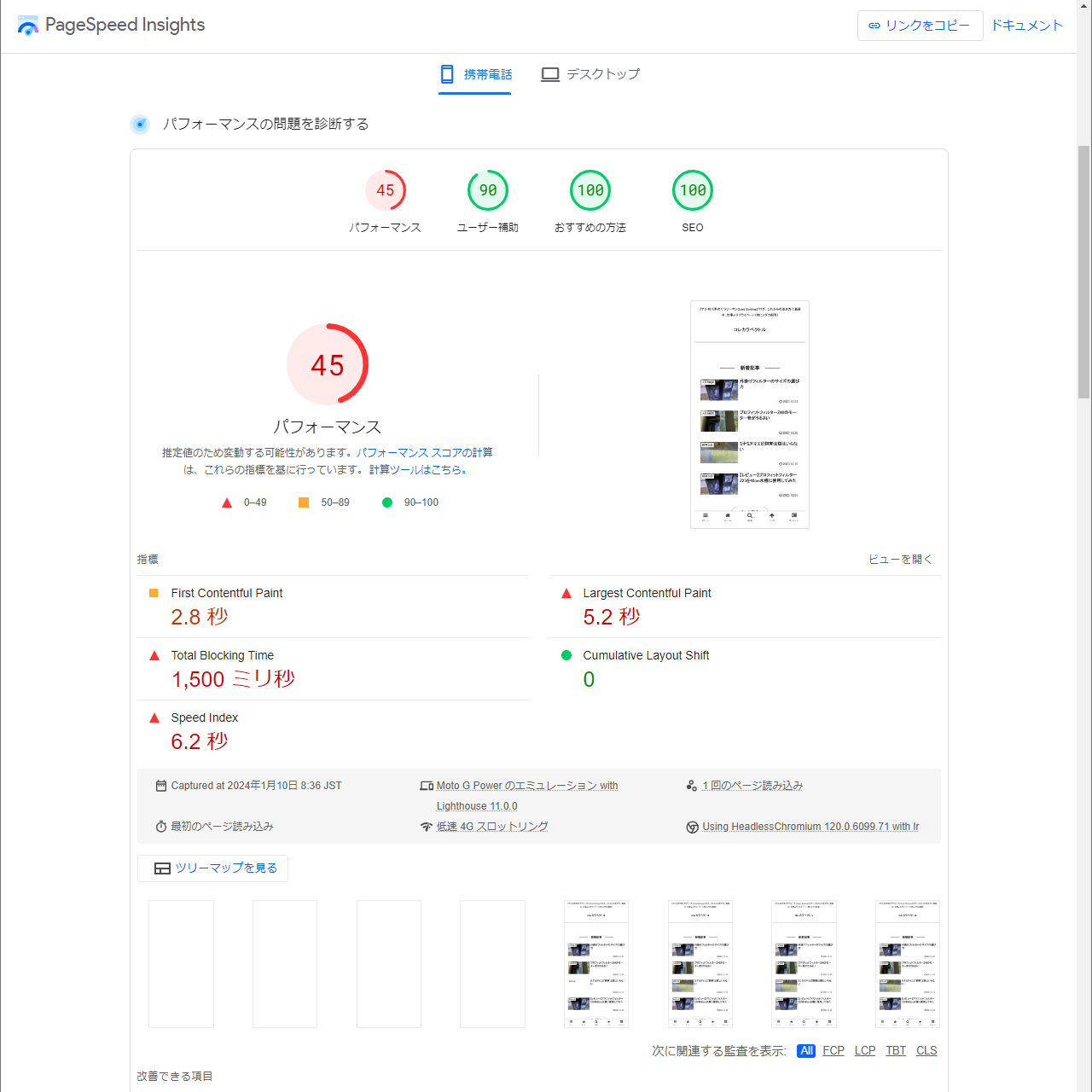The width and height of the screenshot is (1092, 1092).
Task: Open the ドキュメント link
Action: coord(1027,26)
